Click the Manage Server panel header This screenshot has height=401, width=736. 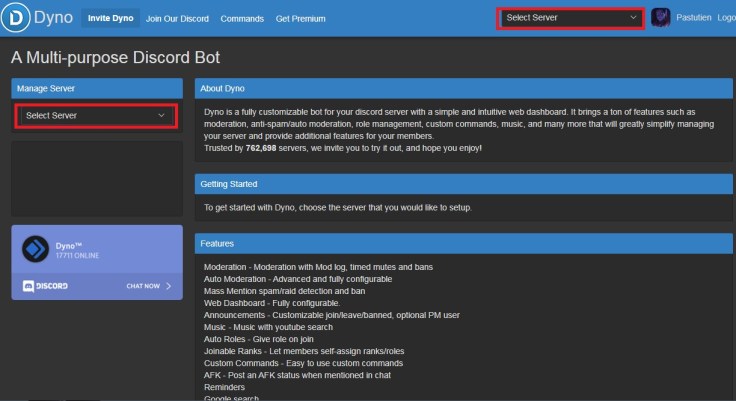click(x=97, y=88)
